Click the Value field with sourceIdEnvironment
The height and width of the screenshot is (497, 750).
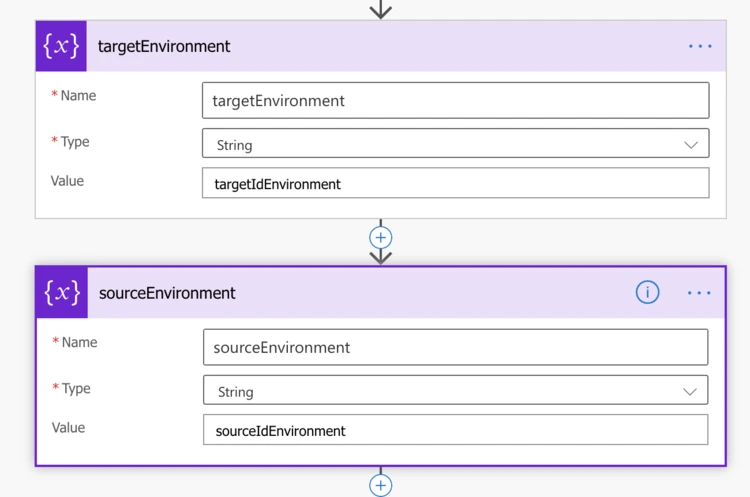[455, 431]
